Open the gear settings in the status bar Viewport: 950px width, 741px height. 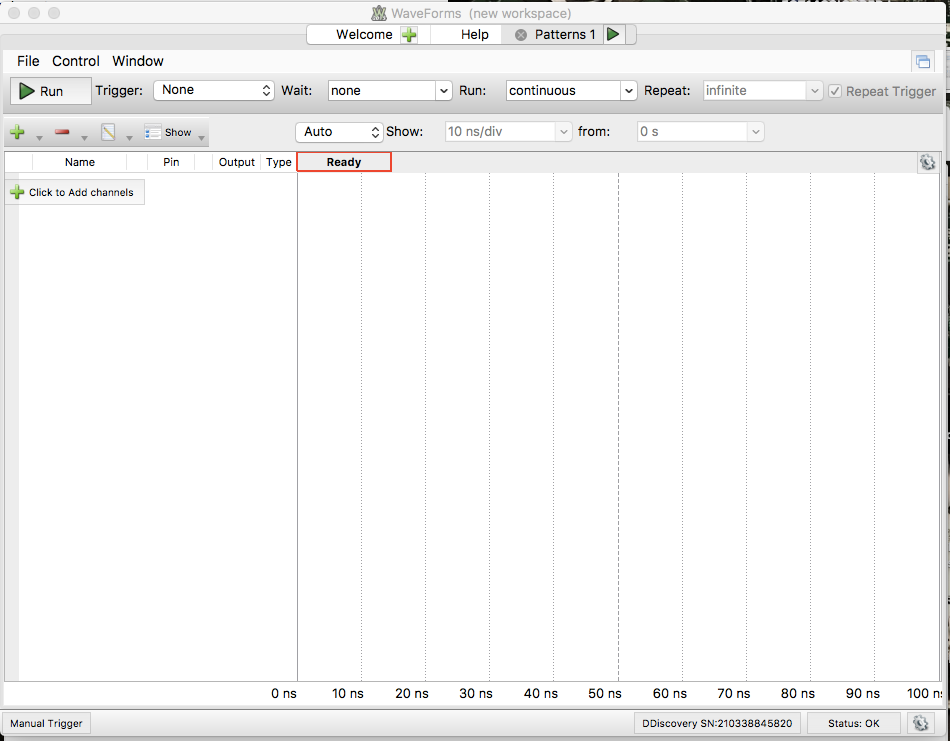click(x=920, y=723)
